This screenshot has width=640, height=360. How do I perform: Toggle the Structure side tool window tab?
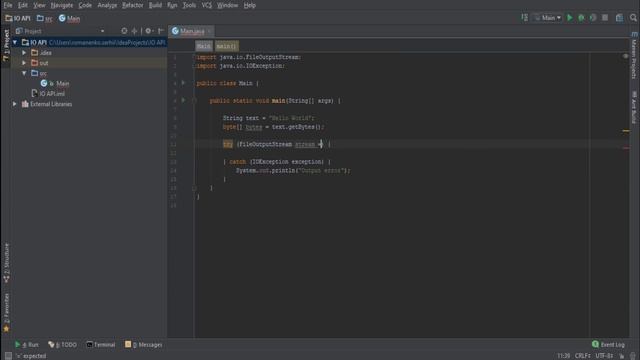point(6,263)
